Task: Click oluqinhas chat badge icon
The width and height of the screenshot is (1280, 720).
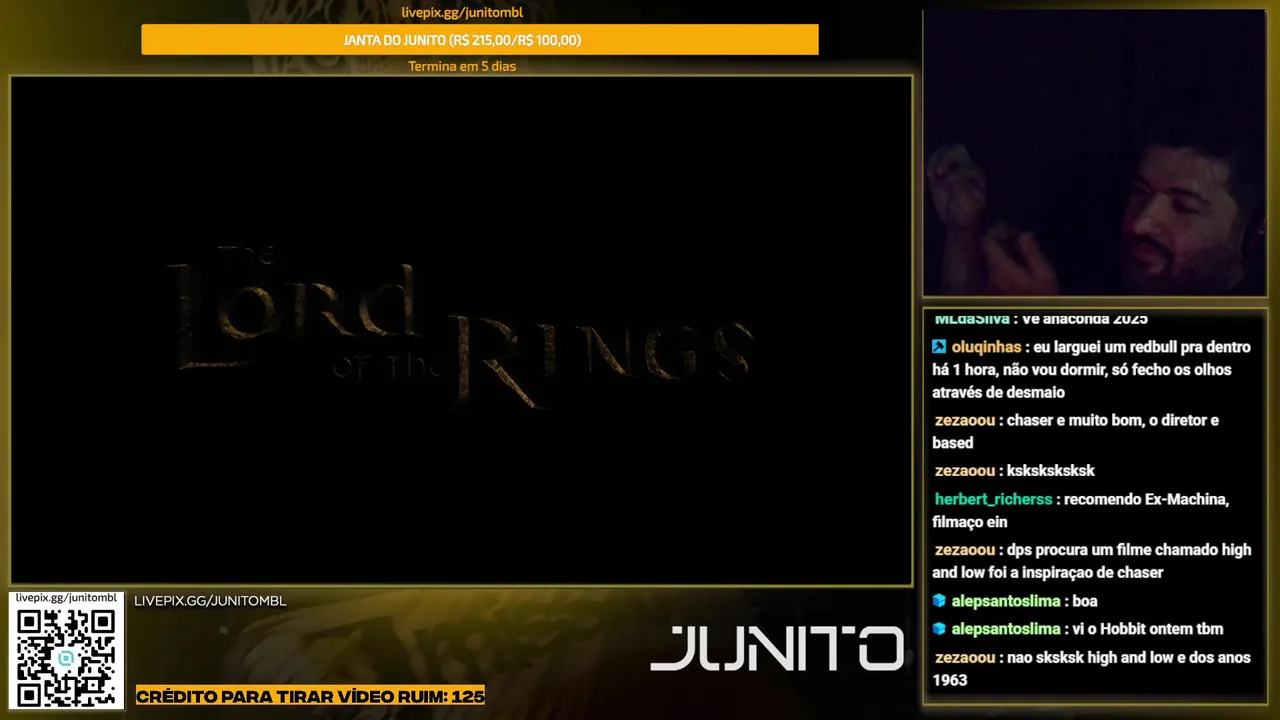Action: 939,347
